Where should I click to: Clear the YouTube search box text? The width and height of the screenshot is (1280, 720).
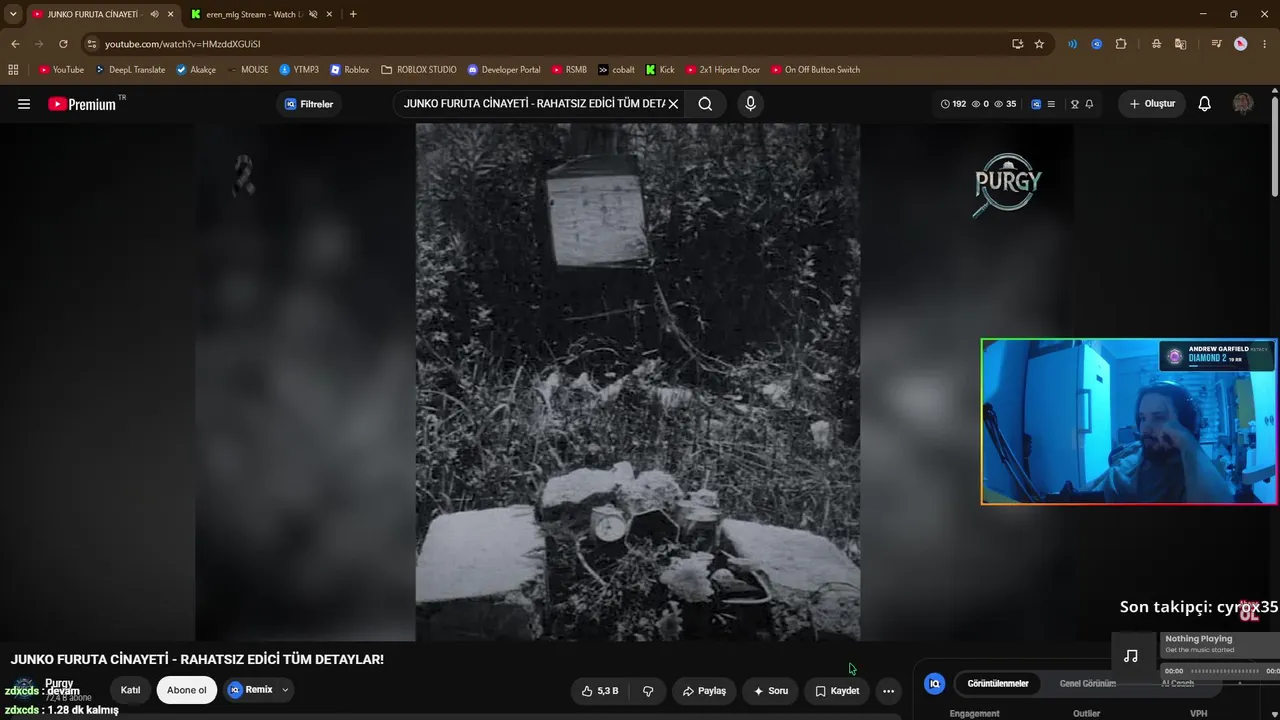click(x=673, y=104)
